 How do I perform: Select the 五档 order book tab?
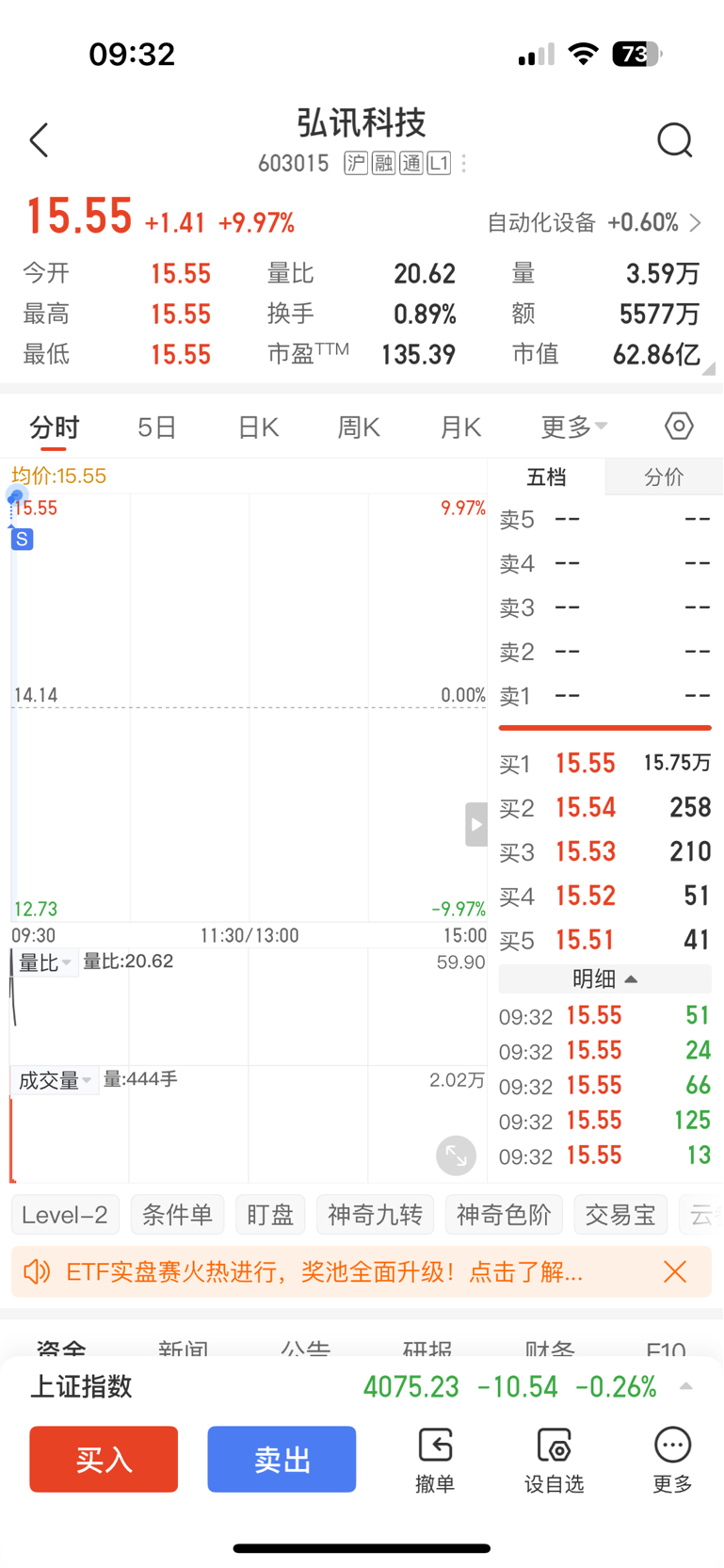(x=546, y=477)
